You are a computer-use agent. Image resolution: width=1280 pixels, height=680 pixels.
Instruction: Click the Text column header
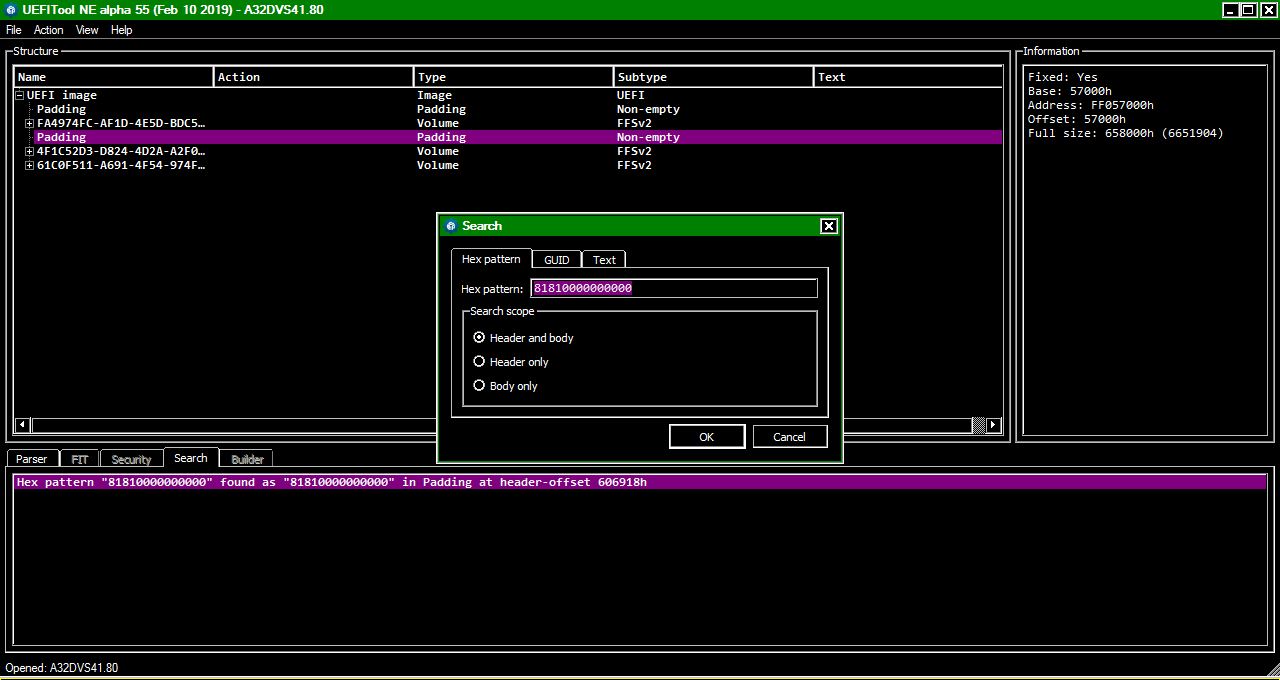pos(908,77)
